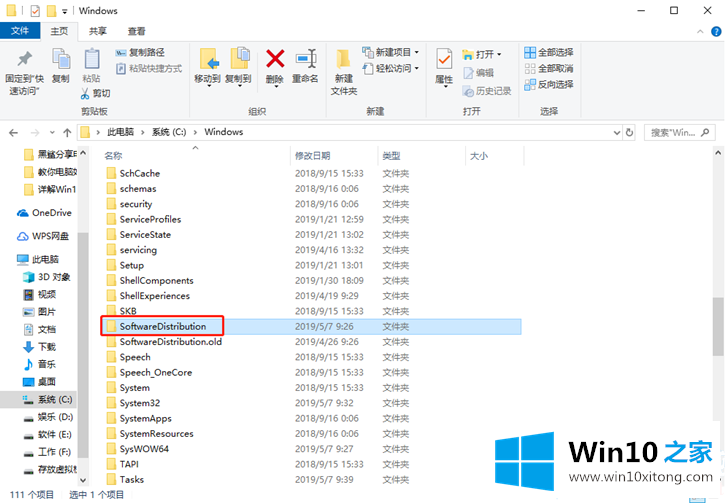Click the red Delete (删除) icon
This screenshot has width=725, height=503.
(x=275, y=59)
